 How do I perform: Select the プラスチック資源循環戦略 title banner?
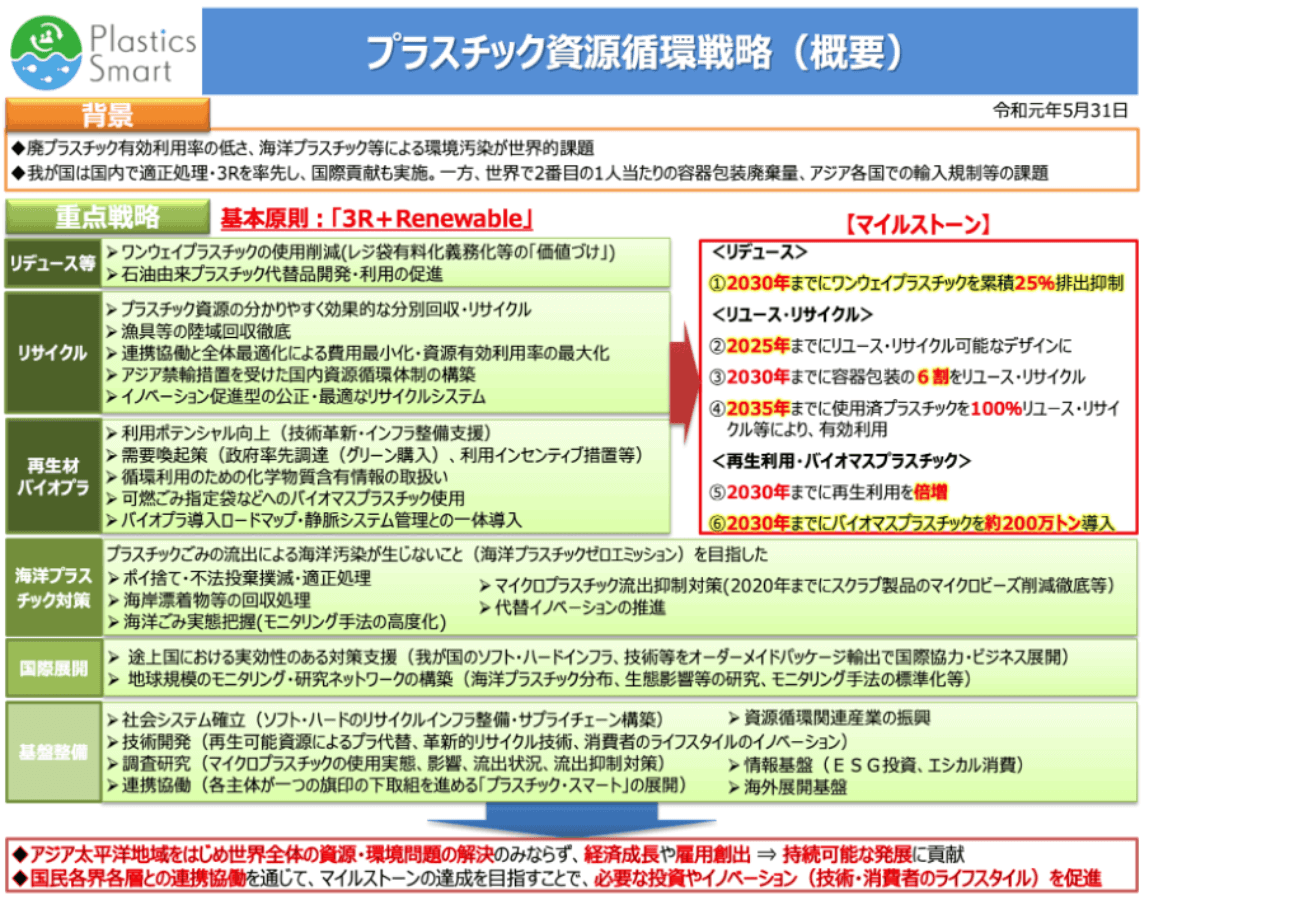pos(669,52)
